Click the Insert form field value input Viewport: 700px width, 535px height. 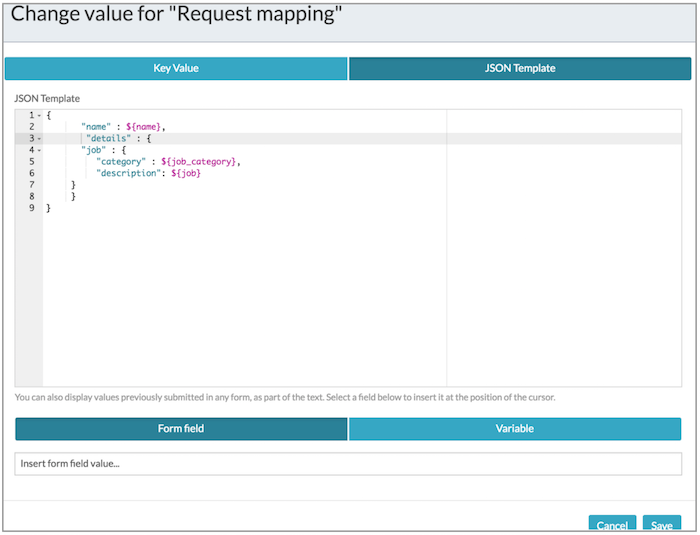pyautogui.click(x=348, y=464)
